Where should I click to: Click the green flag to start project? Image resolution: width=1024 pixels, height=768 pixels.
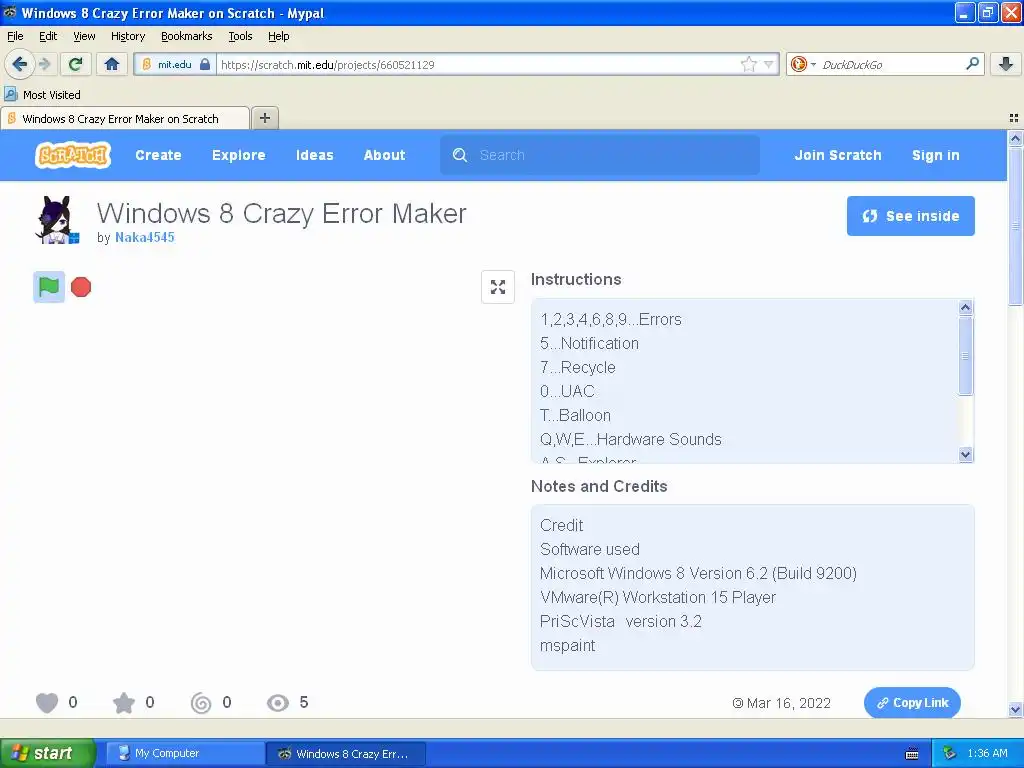49,287
